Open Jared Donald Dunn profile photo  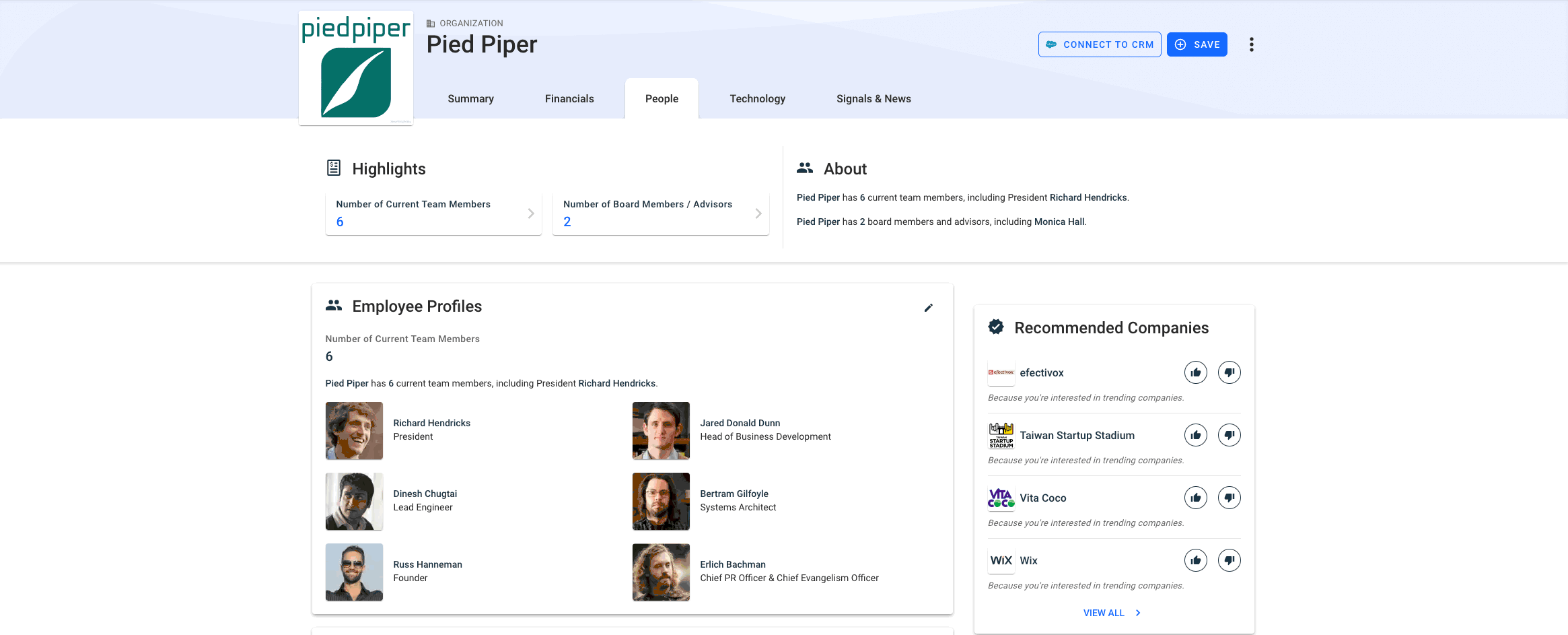[661, 431]
